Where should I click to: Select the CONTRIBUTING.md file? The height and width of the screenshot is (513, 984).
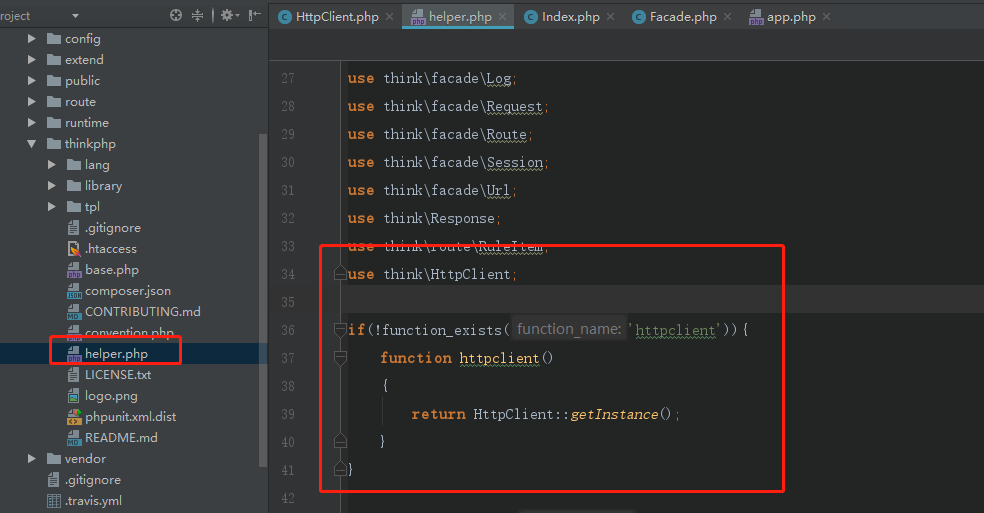click(x=134, y=312)
